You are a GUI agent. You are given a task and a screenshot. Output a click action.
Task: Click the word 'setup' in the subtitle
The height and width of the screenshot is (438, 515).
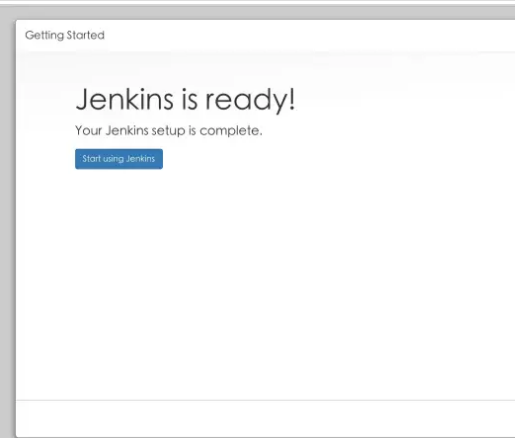pyautogui.click(x=168, y=131)
